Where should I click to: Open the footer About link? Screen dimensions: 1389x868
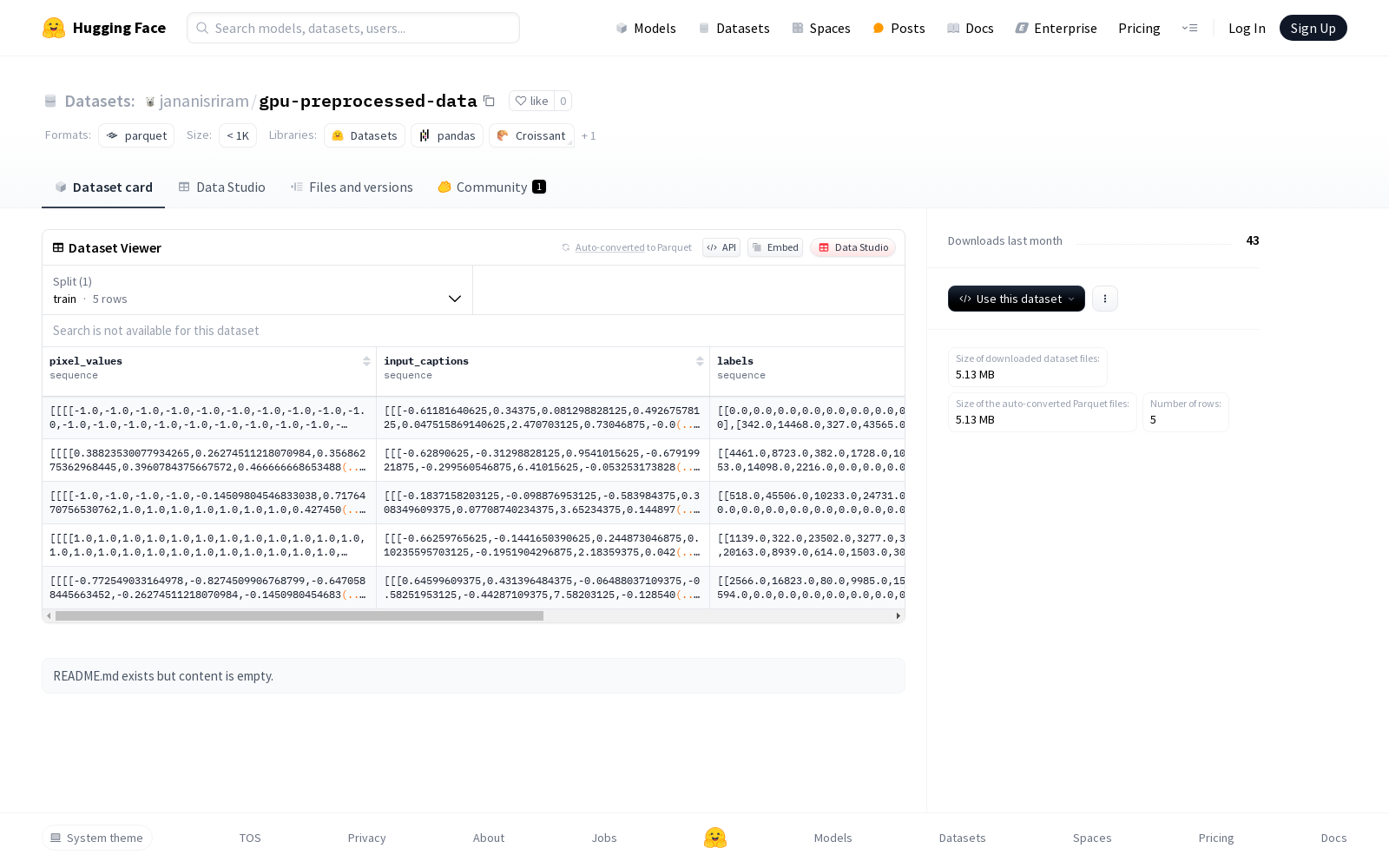(x=489, y=838)
